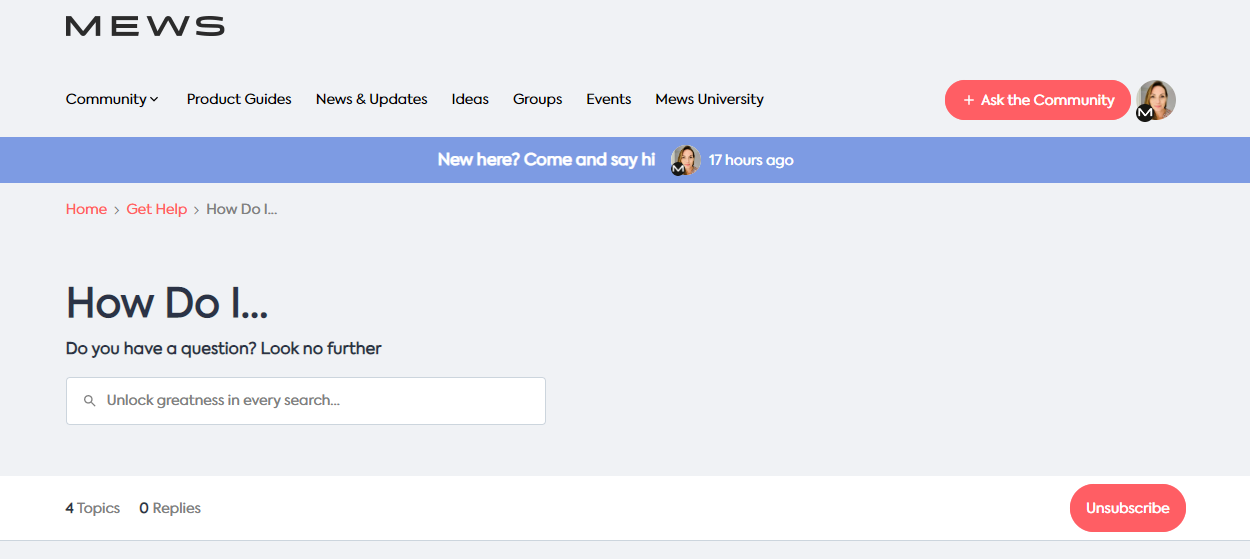Open Product Guides
1250x559 pixels.
239,99
